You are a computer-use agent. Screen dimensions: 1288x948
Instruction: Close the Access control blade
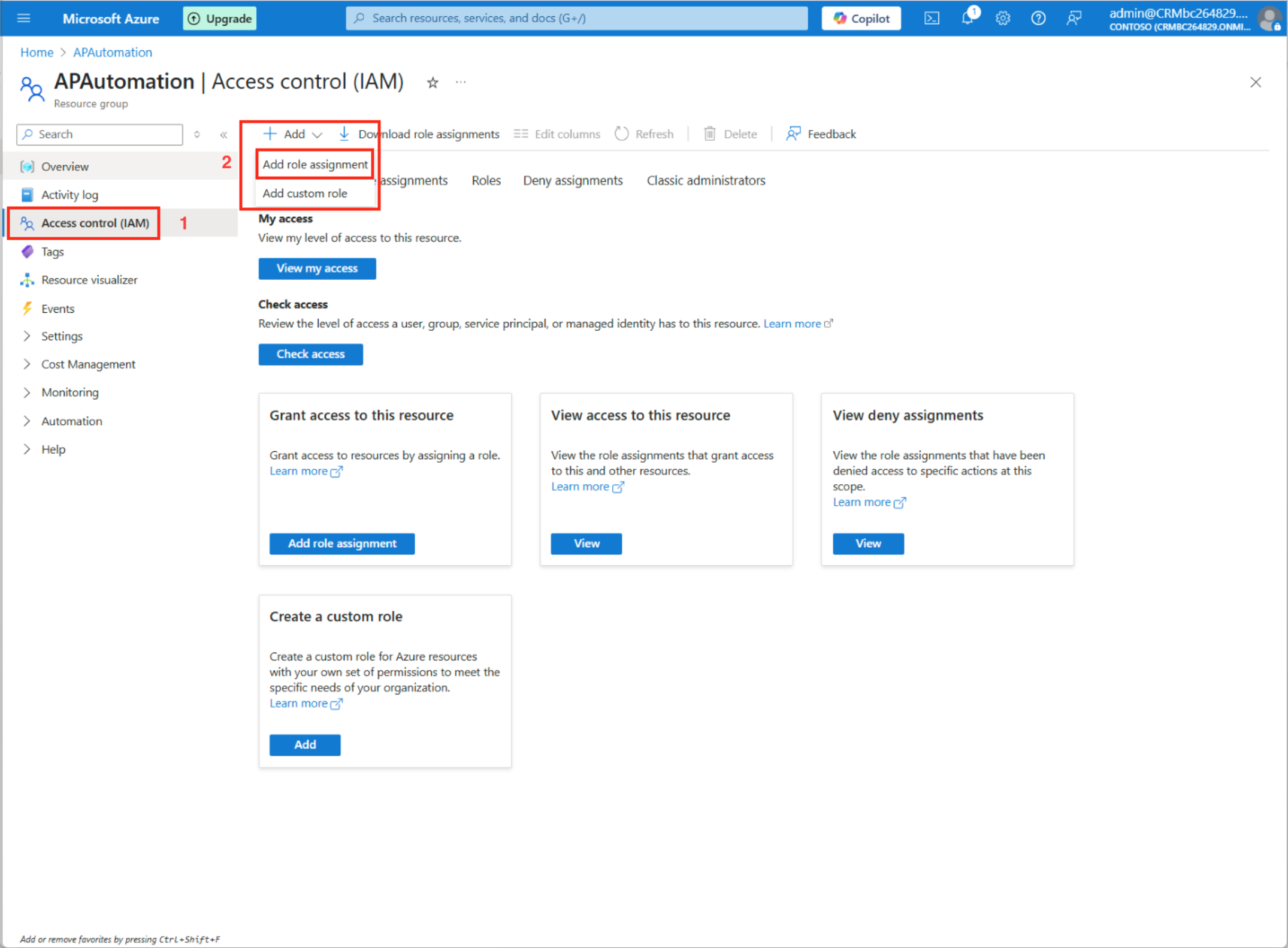pyautogui.click(x=1255, y=82)
